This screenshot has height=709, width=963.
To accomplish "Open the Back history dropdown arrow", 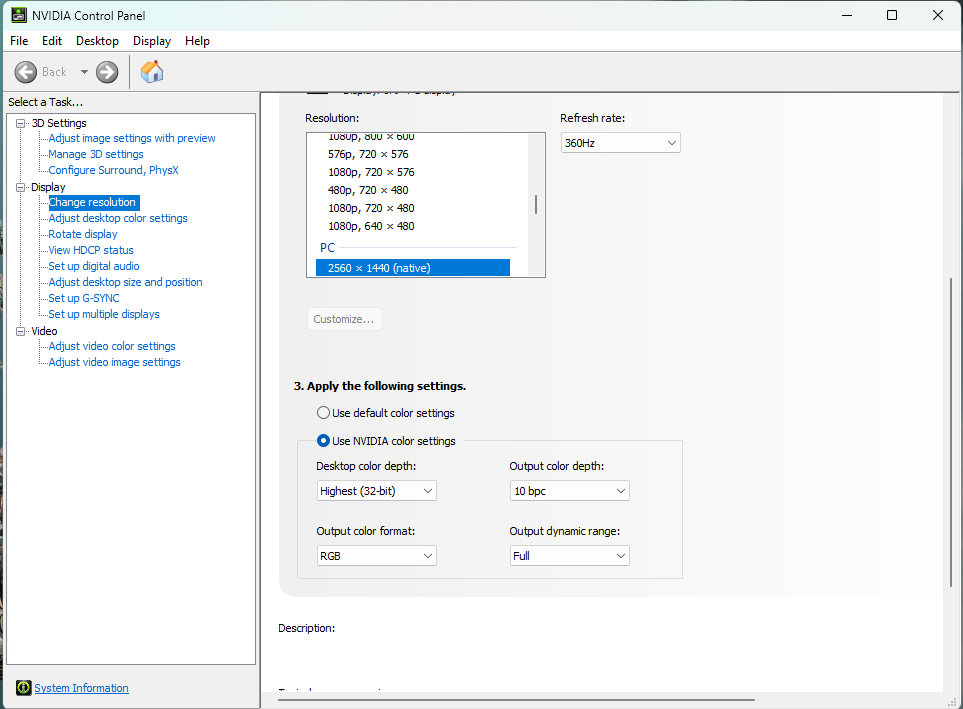I will (84, 72).
